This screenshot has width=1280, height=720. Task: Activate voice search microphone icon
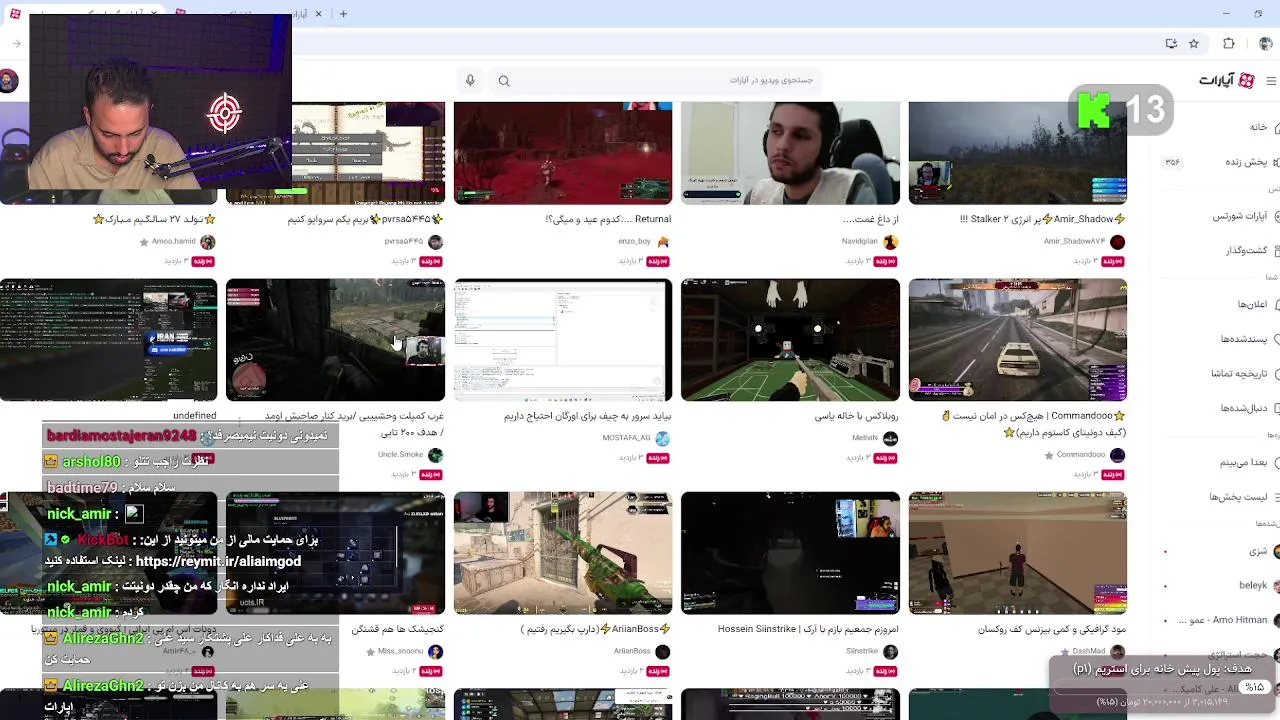coord(470,80)
